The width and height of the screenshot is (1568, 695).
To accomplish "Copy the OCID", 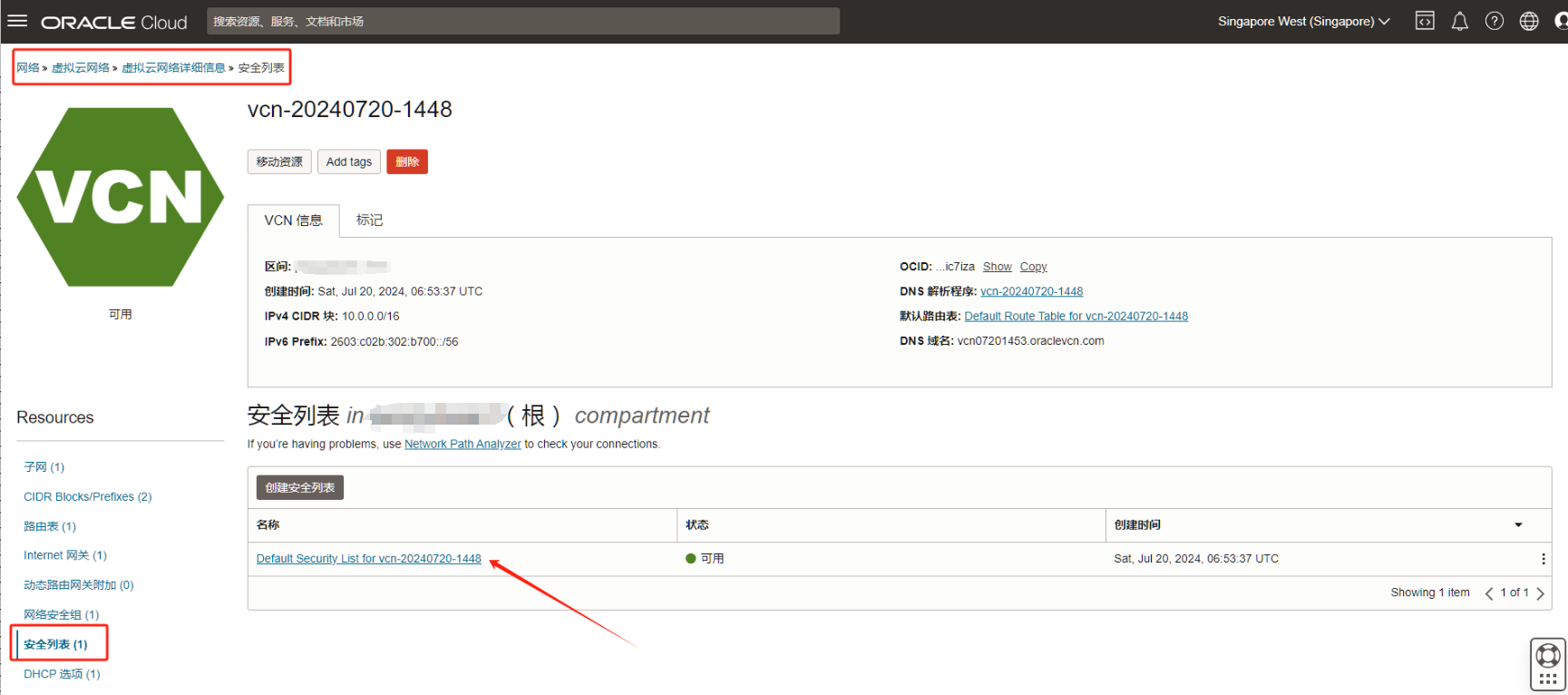I will pos(1033,267).
